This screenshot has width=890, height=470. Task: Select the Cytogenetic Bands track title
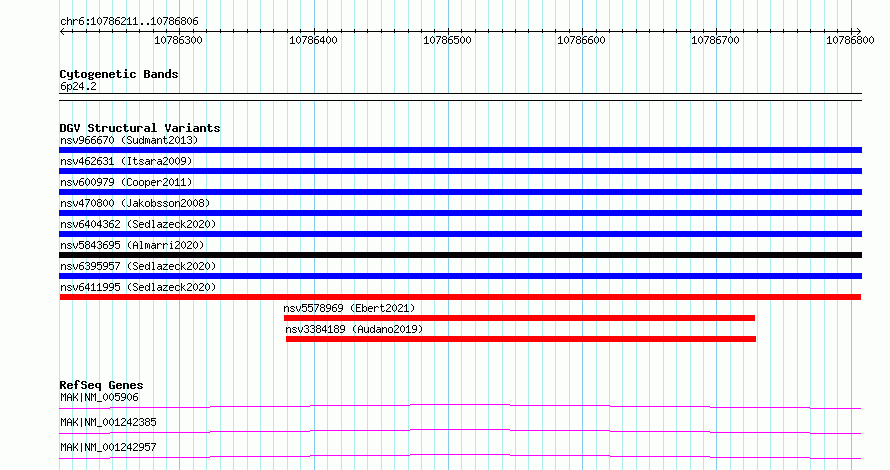[119, 74]
